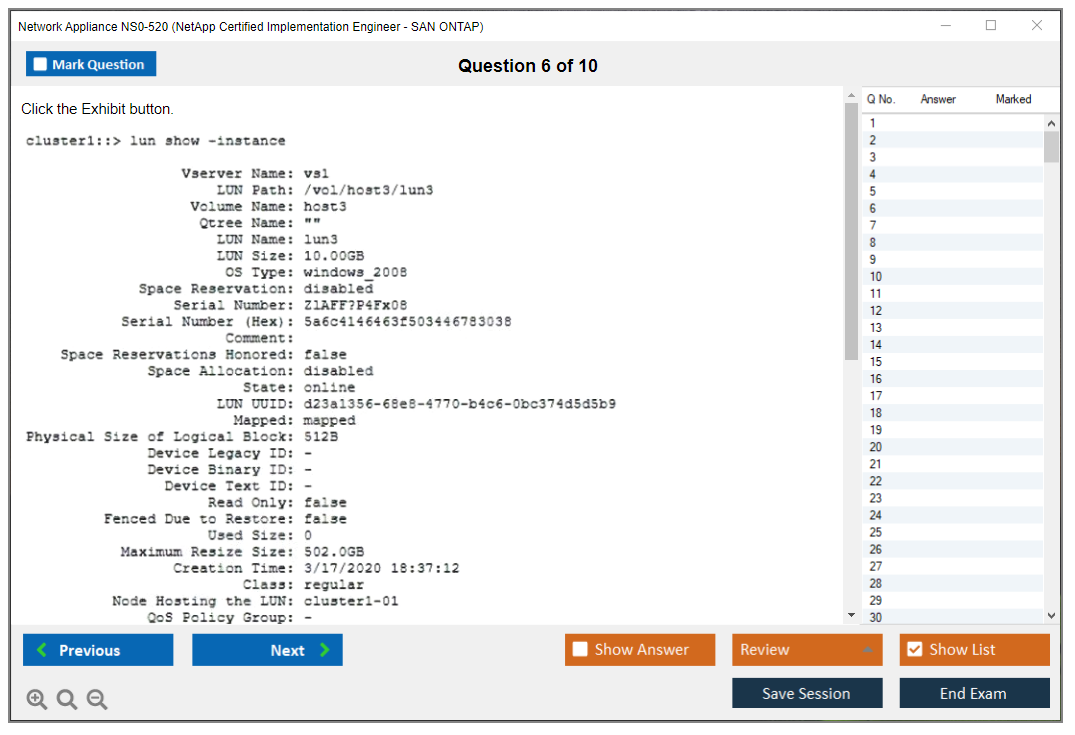Click the zoom in magnifier icon
Viewport: 1075px width, 735px height.
[37, 700]
